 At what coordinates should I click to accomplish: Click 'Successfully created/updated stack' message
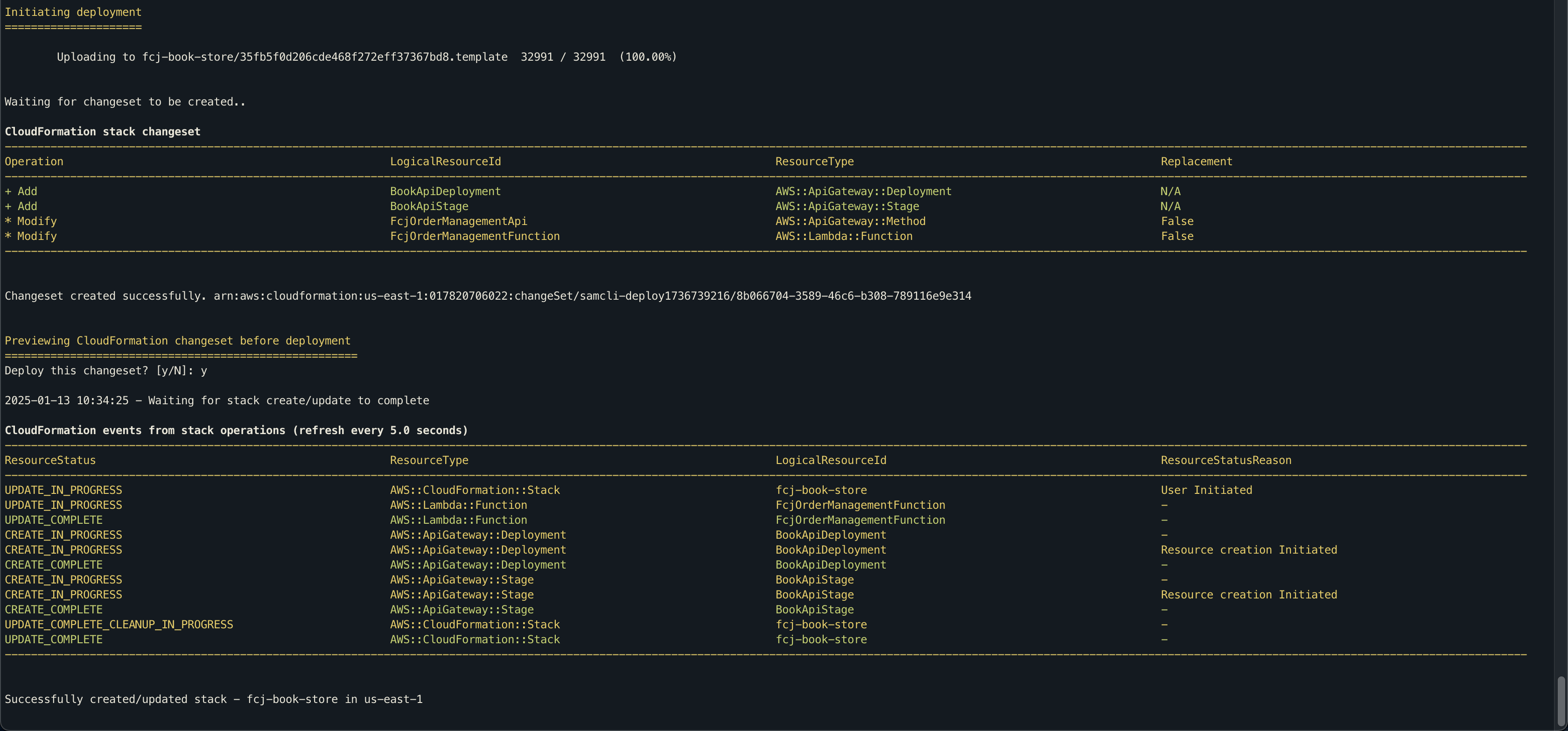pyautogui.click(x=214, y=699)
